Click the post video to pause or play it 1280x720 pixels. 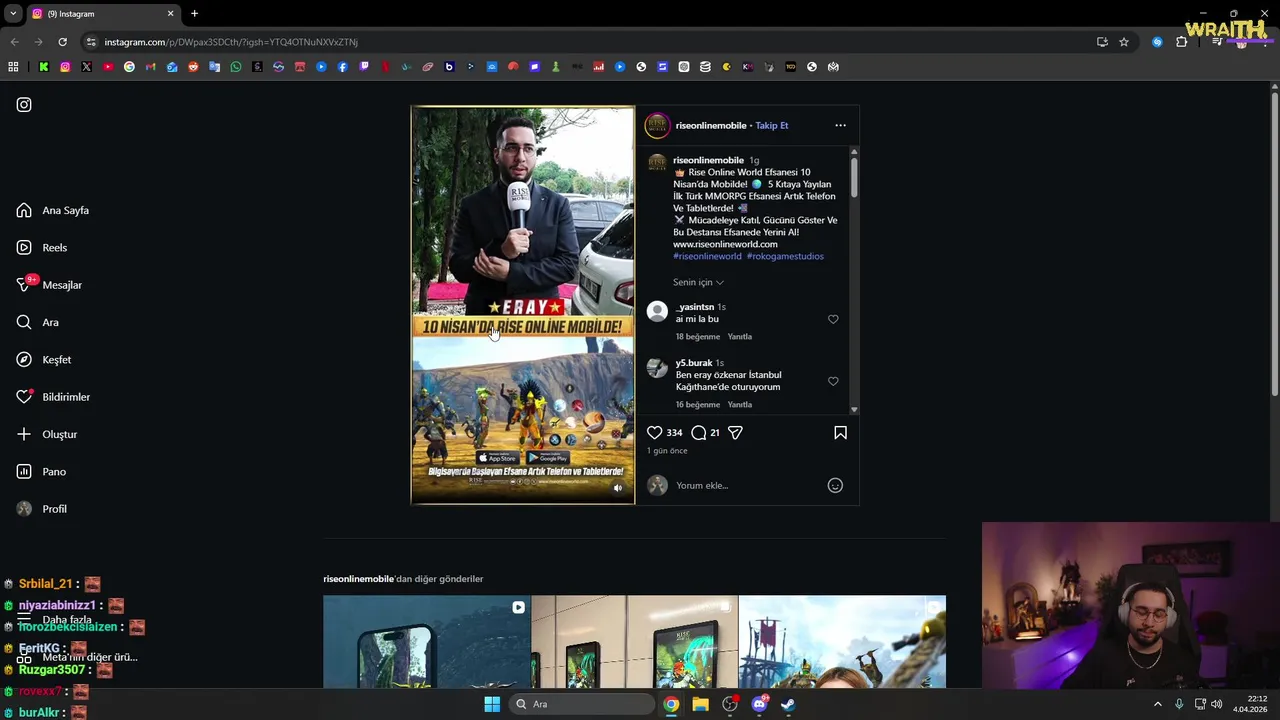coord(523,305)
